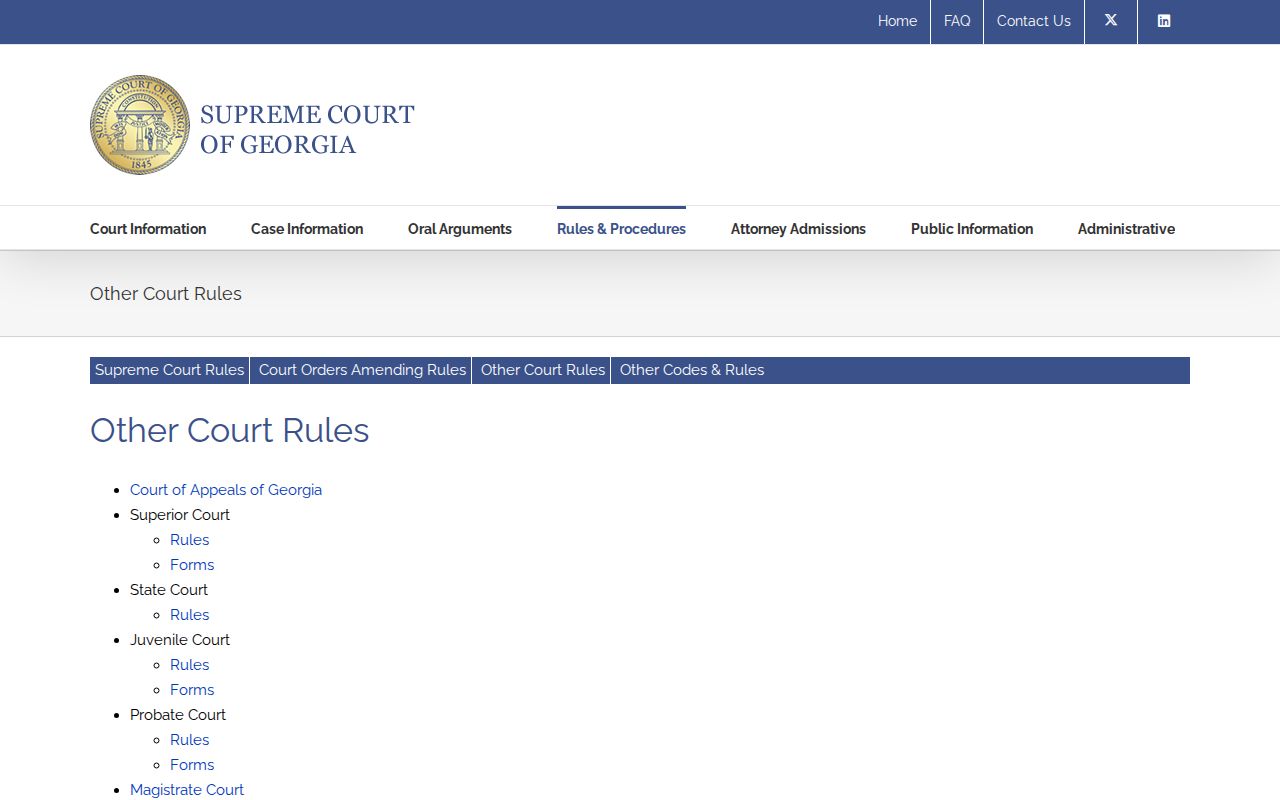Click the Probate Court list label
1280x800 pixels.
pos(178,715)
